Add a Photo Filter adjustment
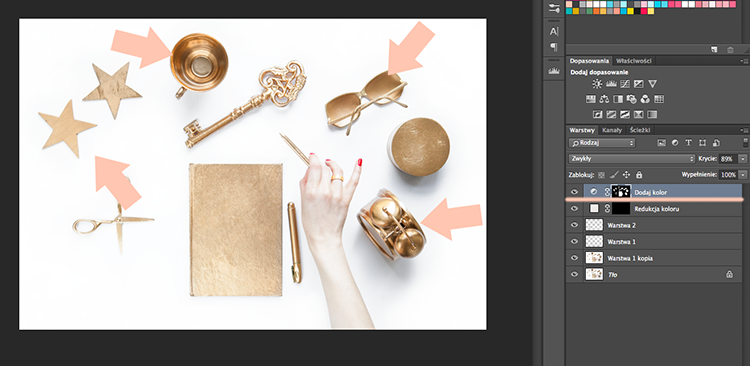The width and height of the screenshot is (750, 366). point(631,99)
